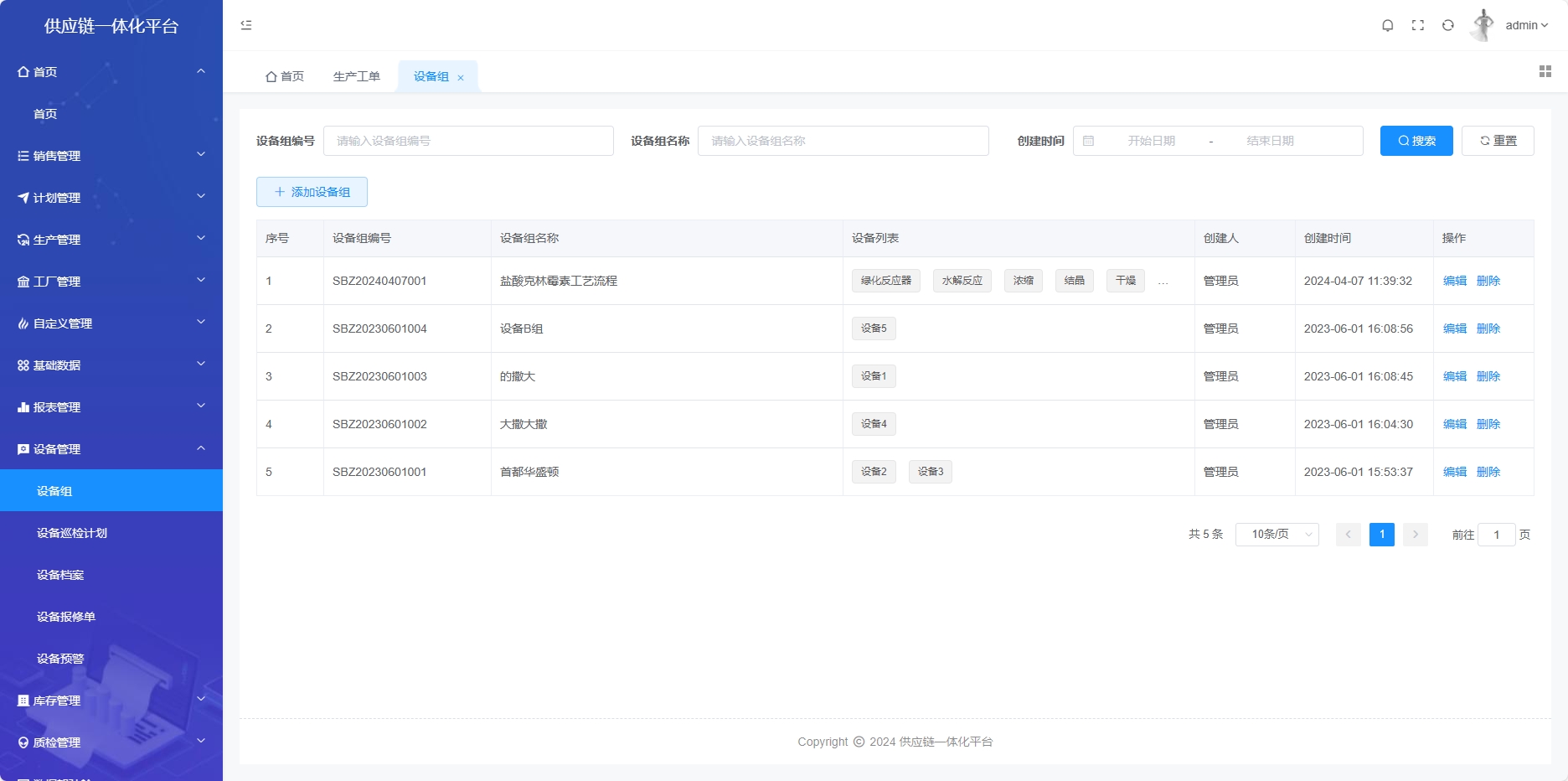The width and height of the screenshot is (1568, 781).
Task: Click the 设备3 tag
Action: (x=931, y=472)
